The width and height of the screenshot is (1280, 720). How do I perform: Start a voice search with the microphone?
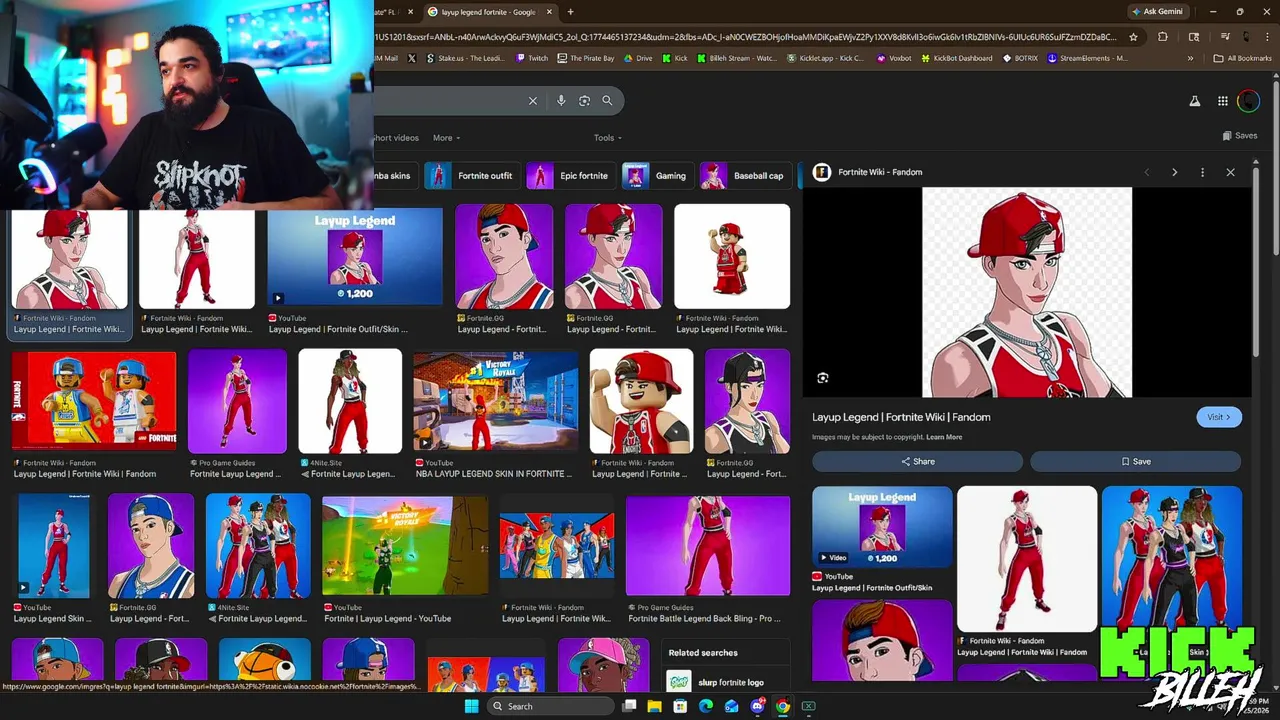561,101
